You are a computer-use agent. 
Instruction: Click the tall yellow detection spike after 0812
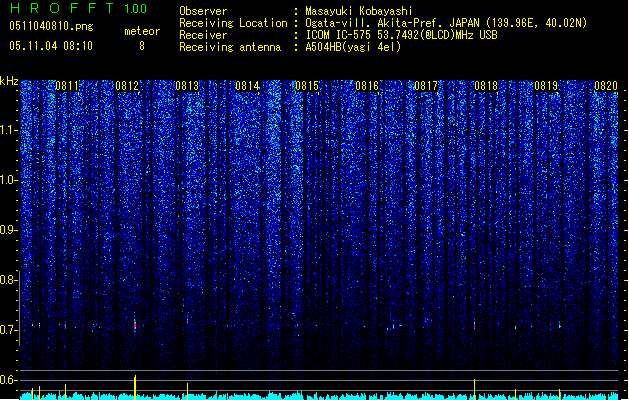pyautogui.click(x=135, y=387)
